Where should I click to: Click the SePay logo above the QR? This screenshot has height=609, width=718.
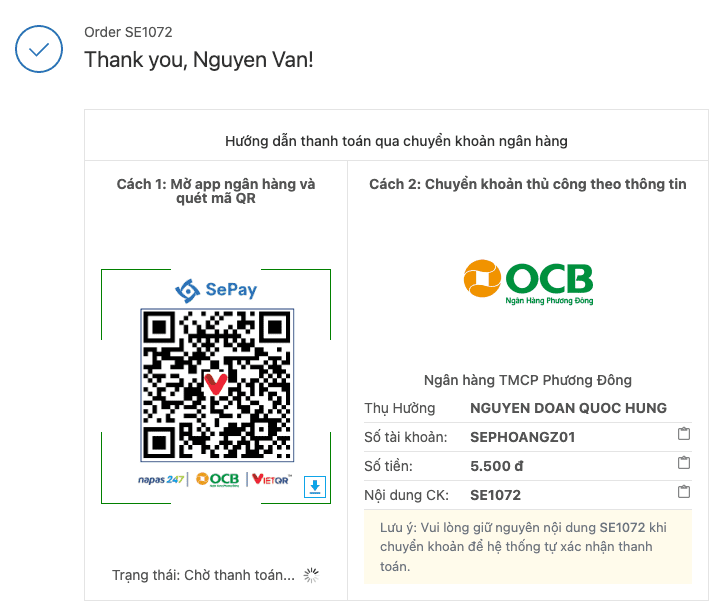(x=216, y=290)
